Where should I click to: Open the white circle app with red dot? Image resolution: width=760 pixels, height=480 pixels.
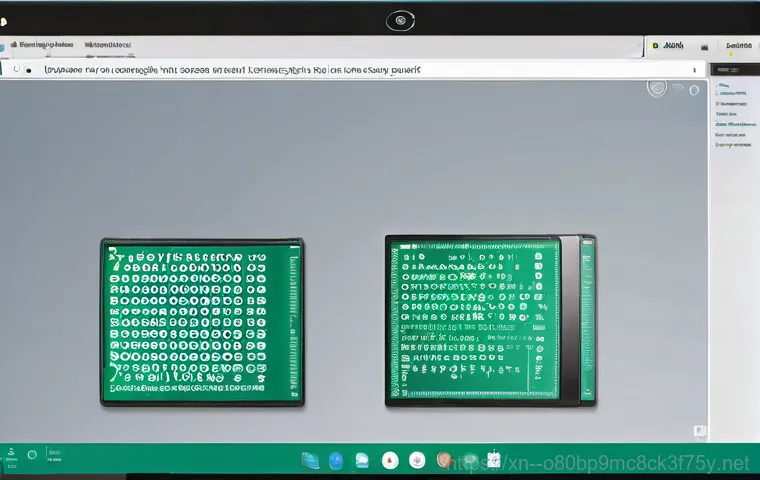[x=391, y=460]
